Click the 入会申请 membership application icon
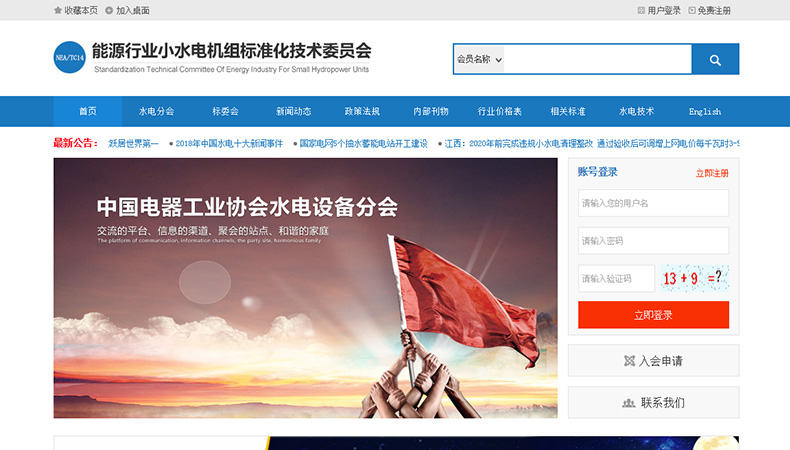The width and height of the screenshot is (790, 450). tap(629, 361)
